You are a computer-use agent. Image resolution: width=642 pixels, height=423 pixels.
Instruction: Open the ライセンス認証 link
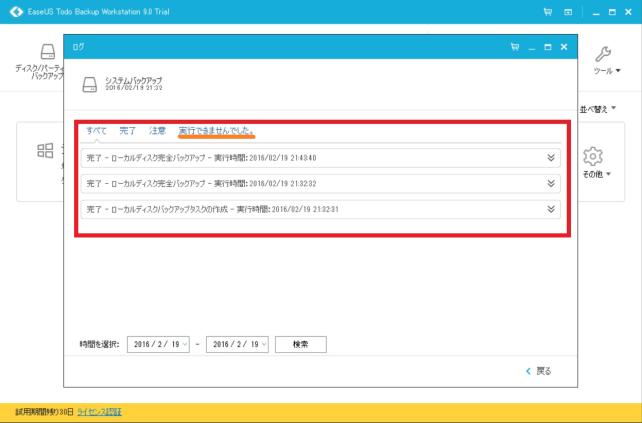[99, 412]
